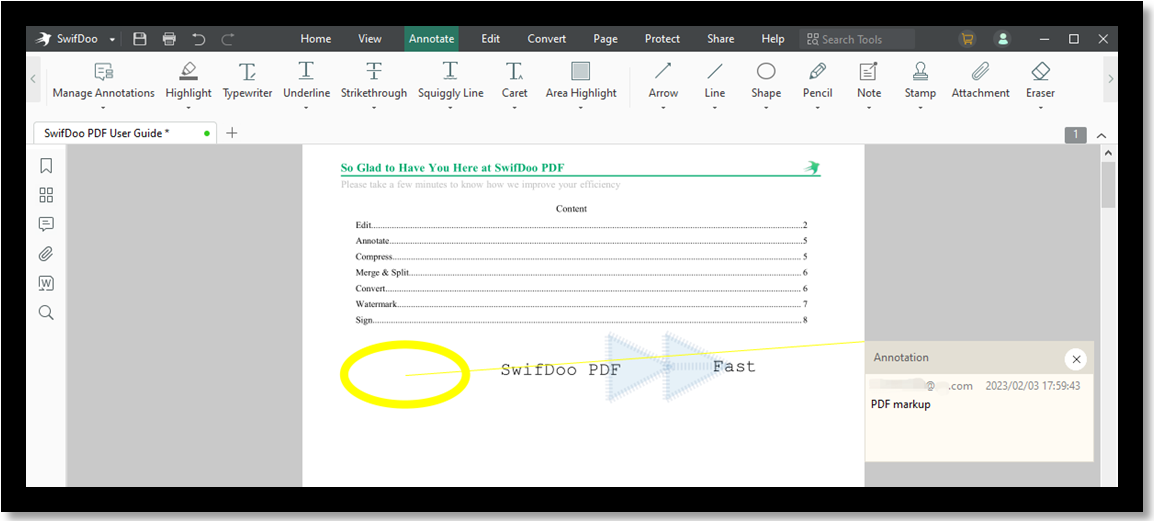Screen dimensions: 1154x521
Task: Switch to the Convert tab
Action: pyautogui.click(x=547, y=39)
